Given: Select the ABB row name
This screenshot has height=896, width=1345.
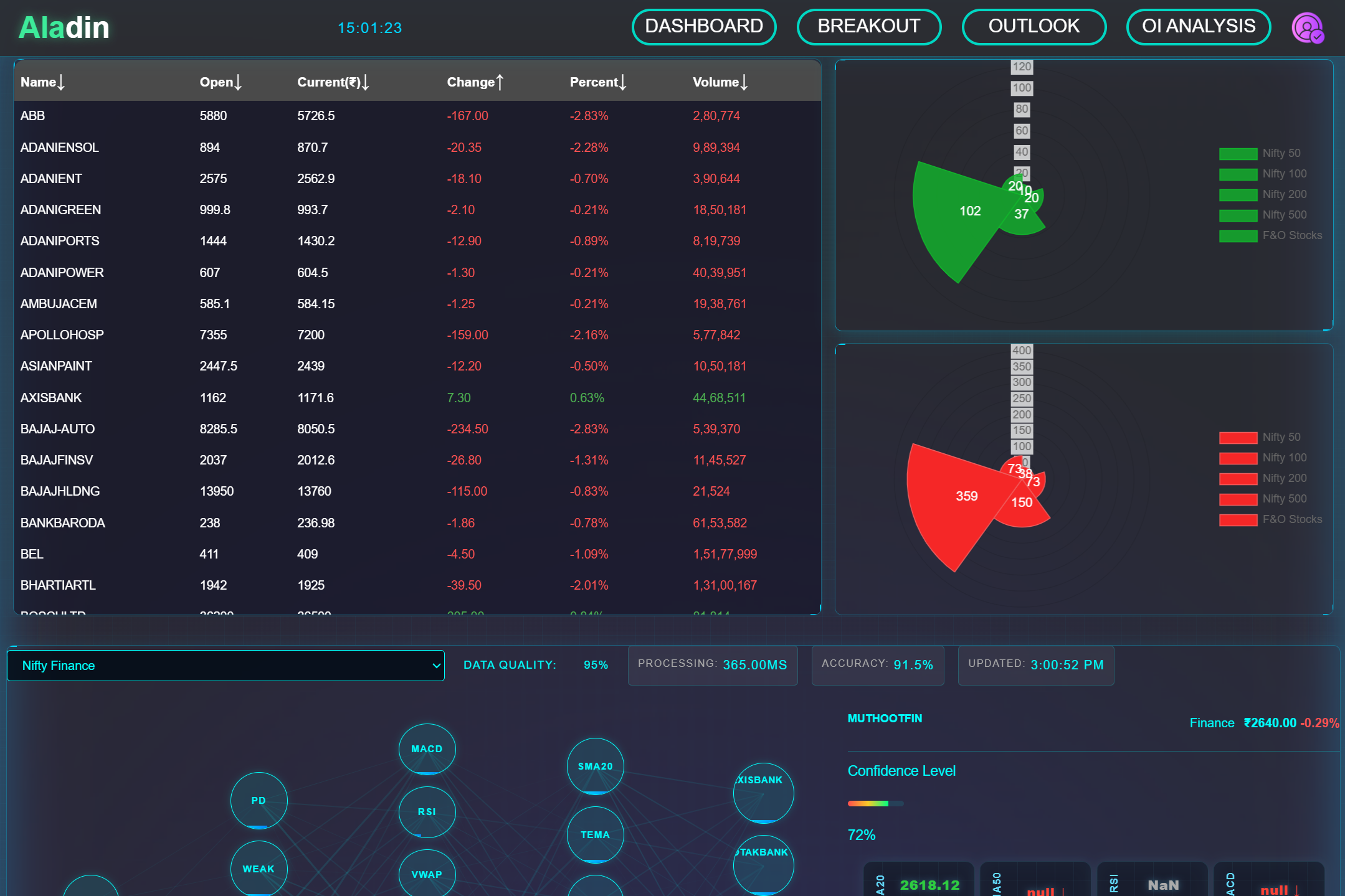Looking at the screenshot, I should 32,116.
